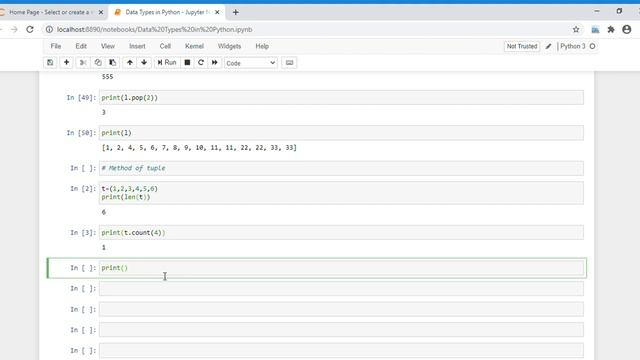This screenshot has height=360, width=640.
Task: Copy selected cells icon in toolbar
Action: pos(98,62)
